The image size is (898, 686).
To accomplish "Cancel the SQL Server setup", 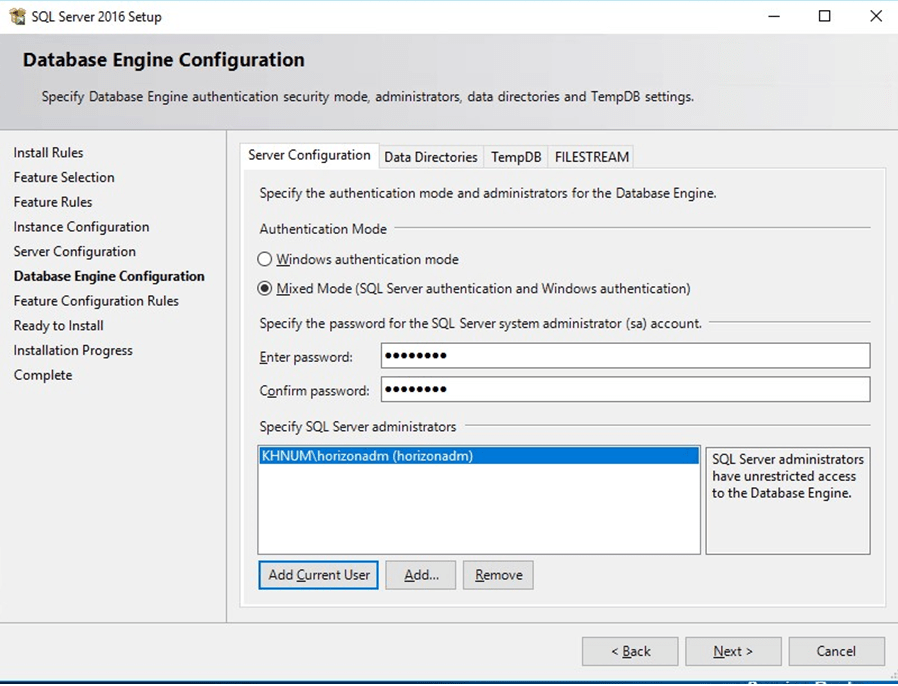I will tap(836, 652).
